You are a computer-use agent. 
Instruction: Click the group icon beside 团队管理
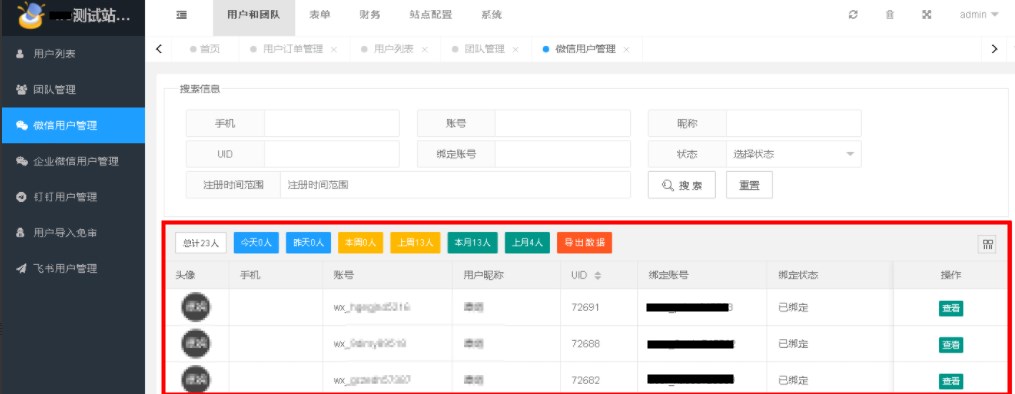[21, 89]
